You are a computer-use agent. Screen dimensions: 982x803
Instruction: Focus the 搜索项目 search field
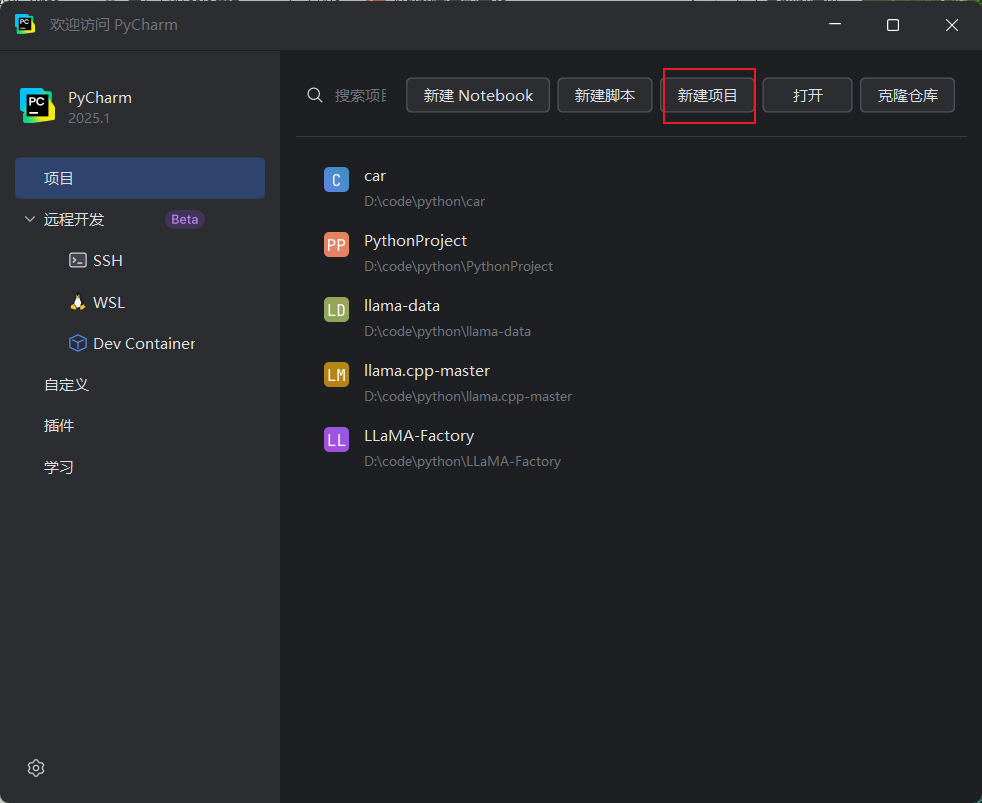(361, 95)
